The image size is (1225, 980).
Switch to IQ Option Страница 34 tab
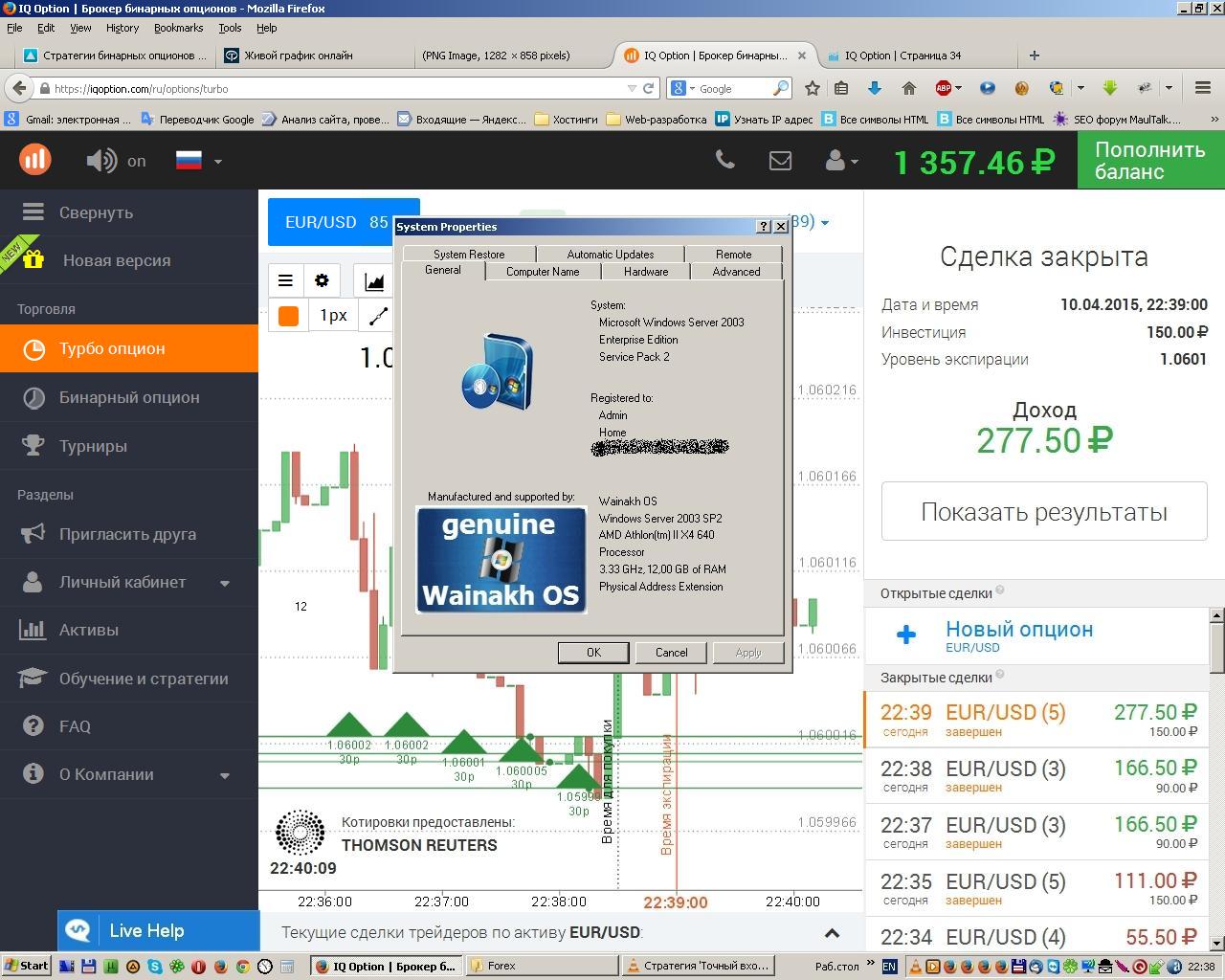(916, 56)
